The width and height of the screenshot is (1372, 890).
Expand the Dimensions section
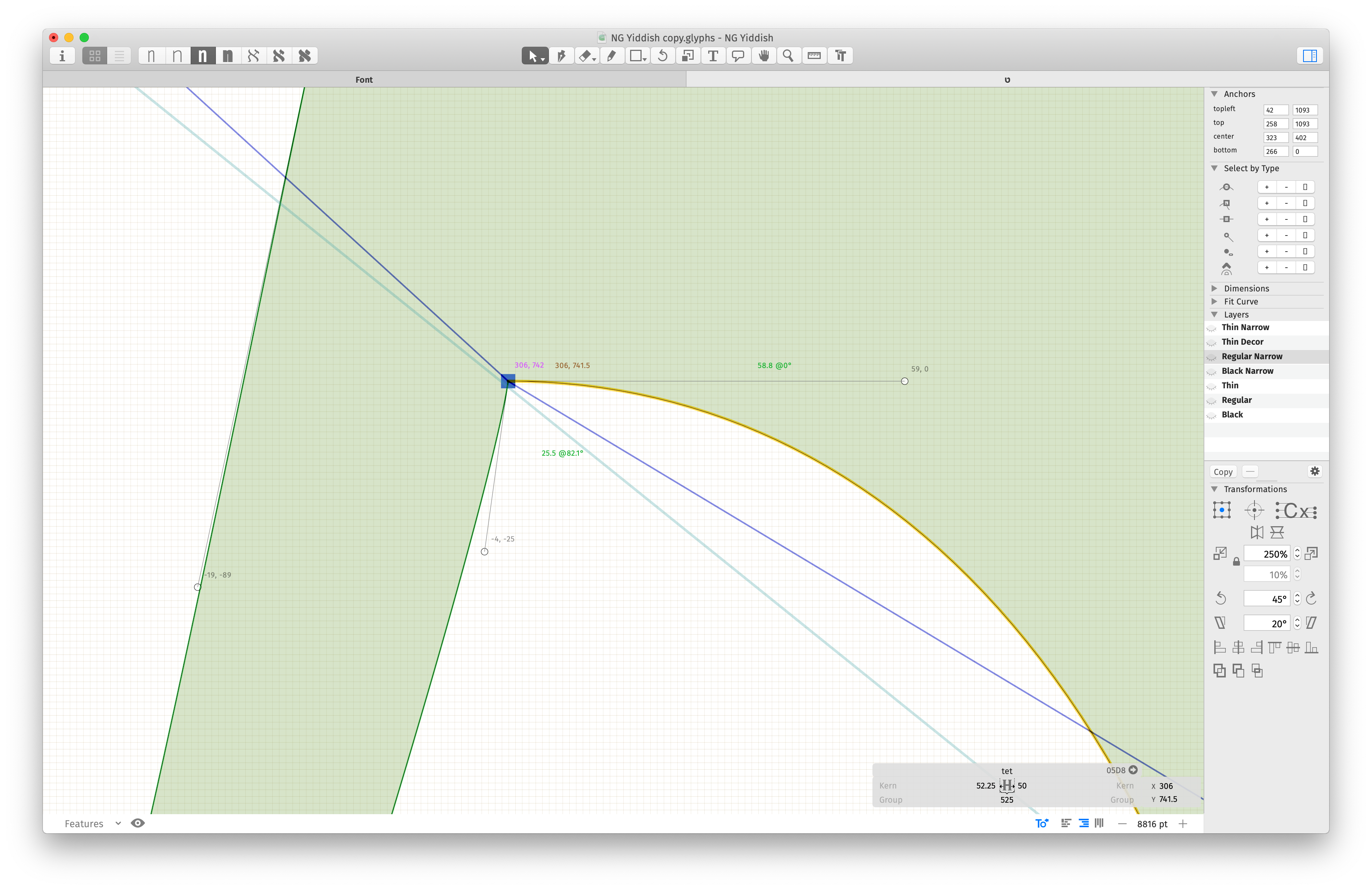[1215, 288]
